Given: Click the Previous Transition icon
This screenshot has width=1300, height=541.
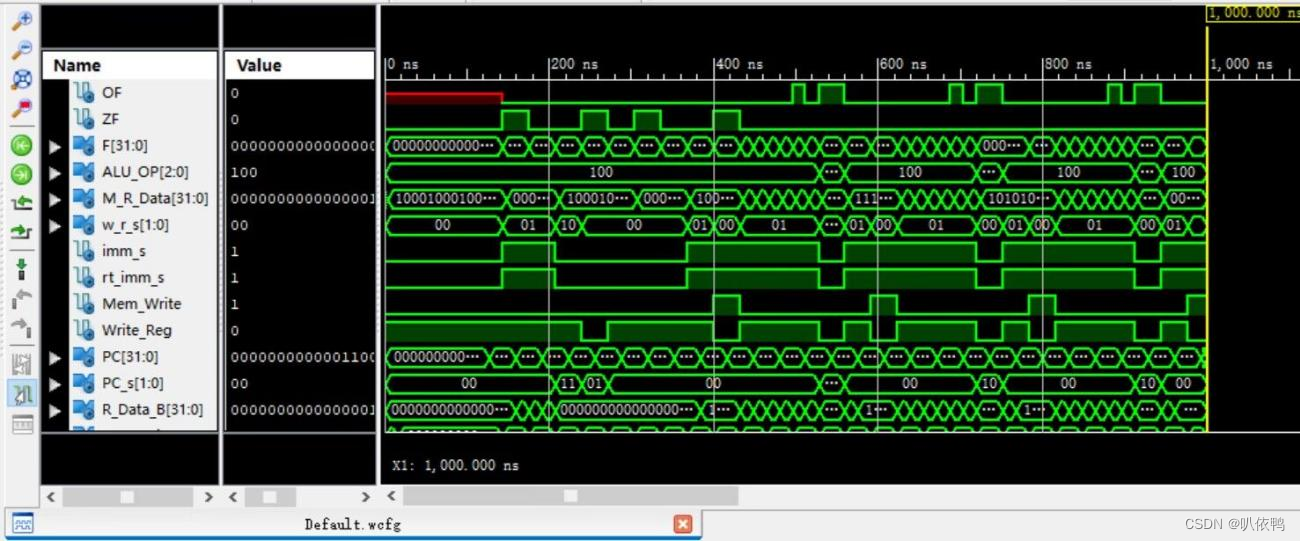Looking at the screenshot, I should (21, 204).
